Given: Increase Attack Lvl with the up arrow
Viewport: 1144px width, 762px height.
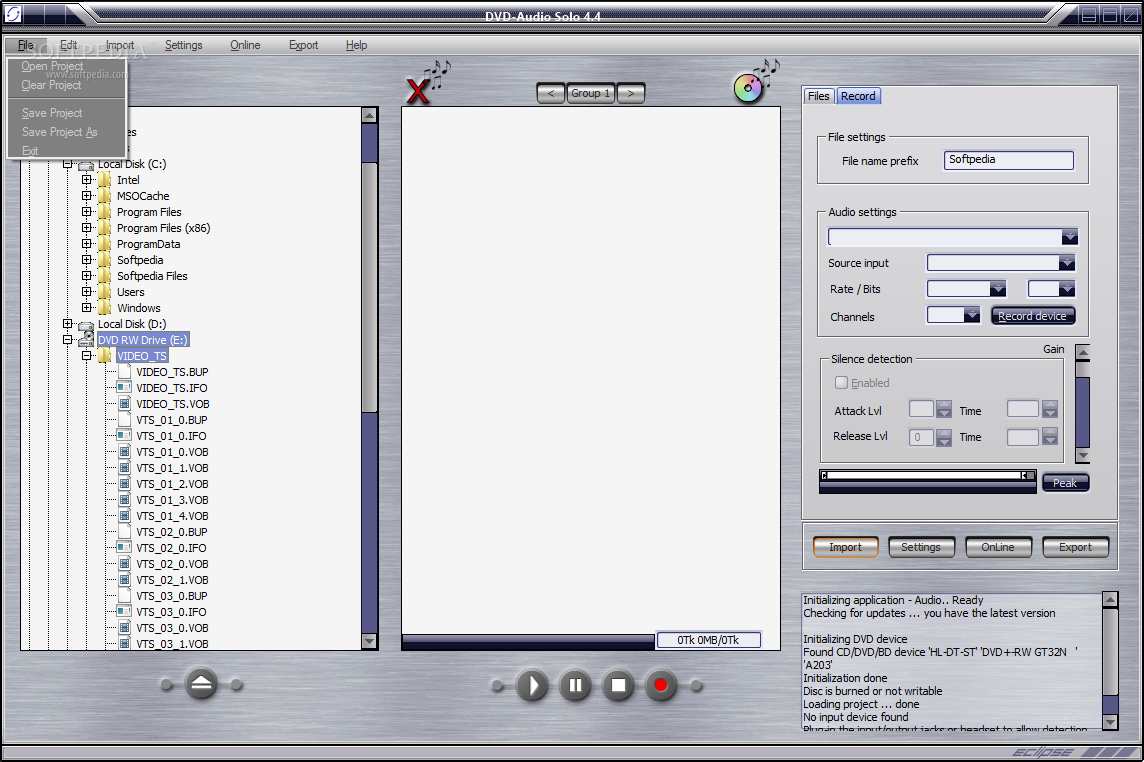Looking at the screenshot, I should [x=944, y=405].
